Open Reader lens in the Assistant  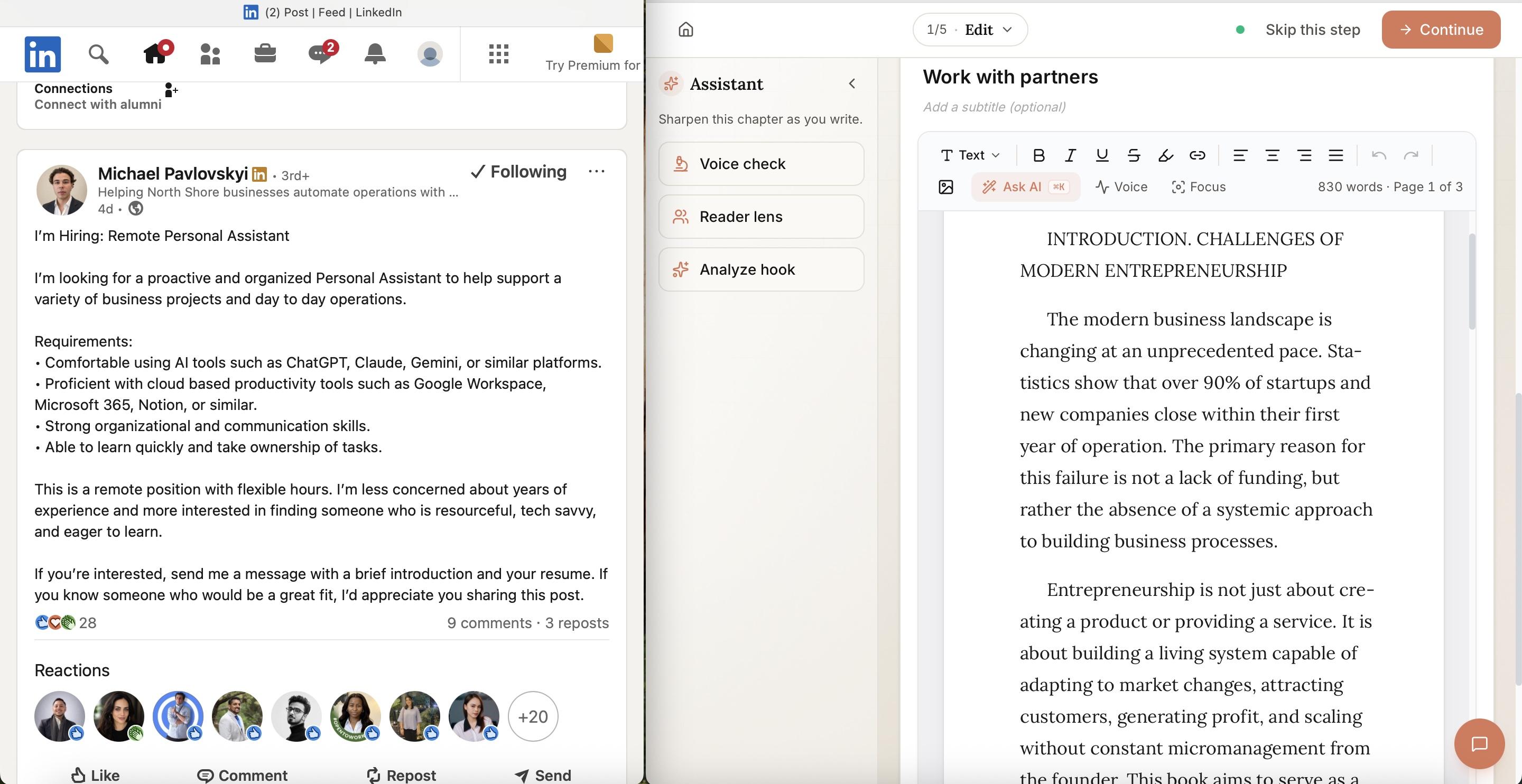click(761, 216)
